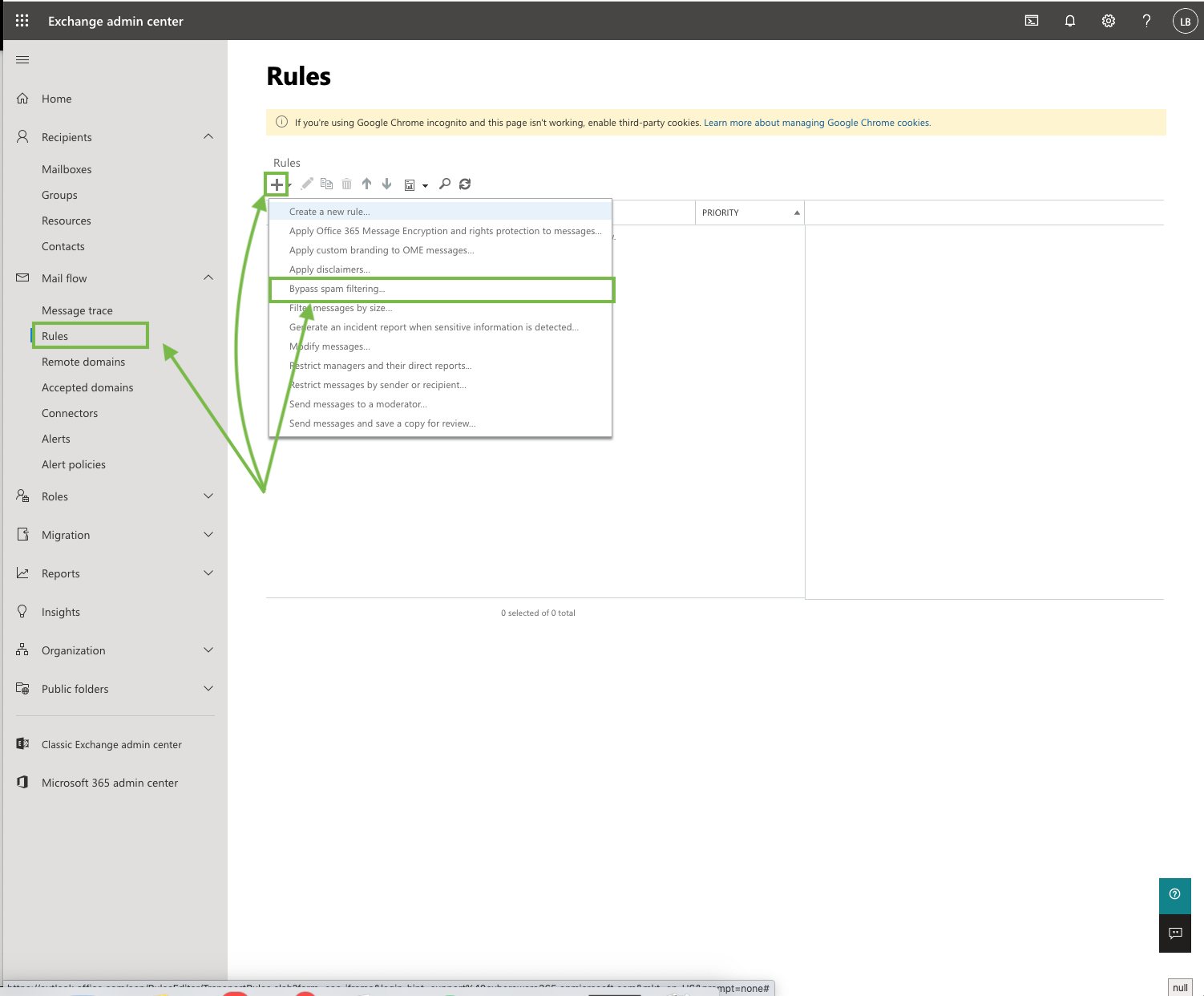Select 'Send messages to a moderator...' item

(x=440, y=404)
